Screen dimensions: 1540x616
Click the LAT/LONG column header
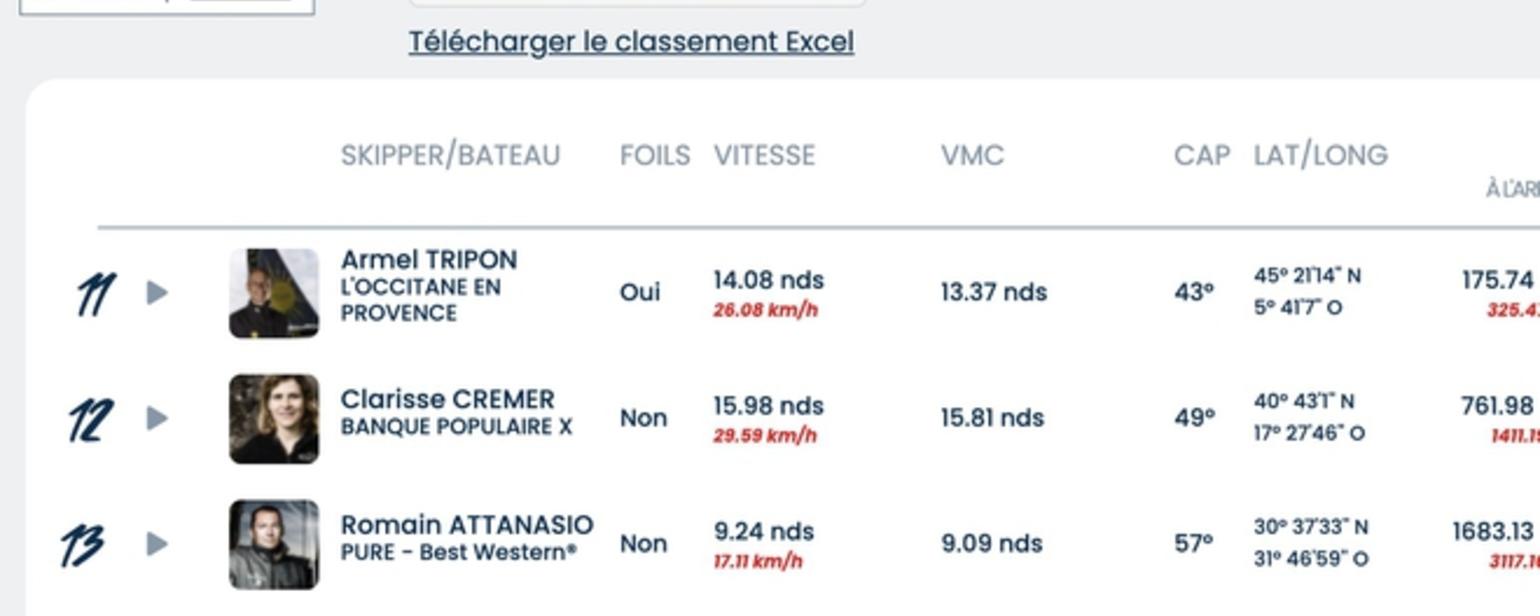click(x=1321, y=155)
